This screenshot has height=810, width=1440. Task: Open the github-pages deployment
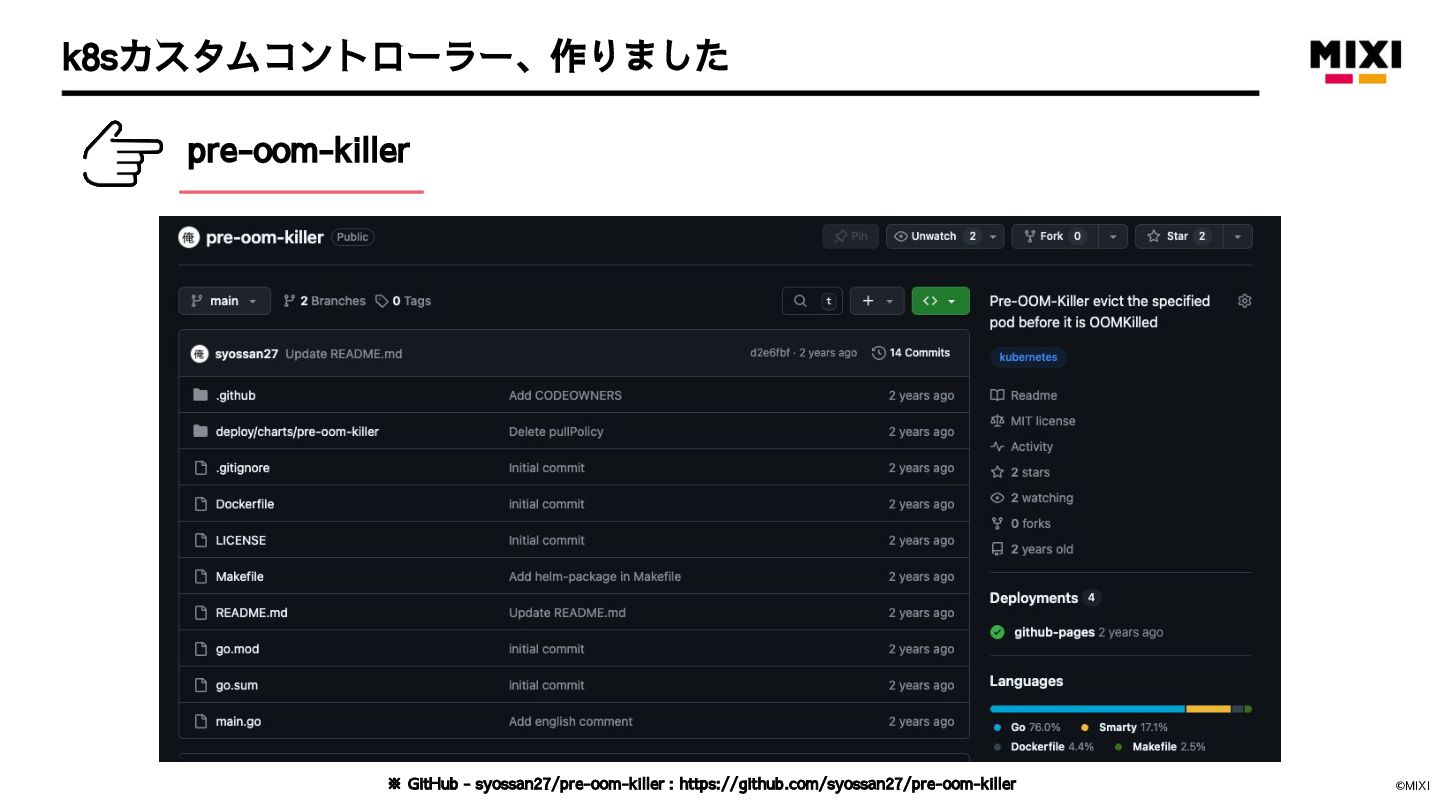1054,632
